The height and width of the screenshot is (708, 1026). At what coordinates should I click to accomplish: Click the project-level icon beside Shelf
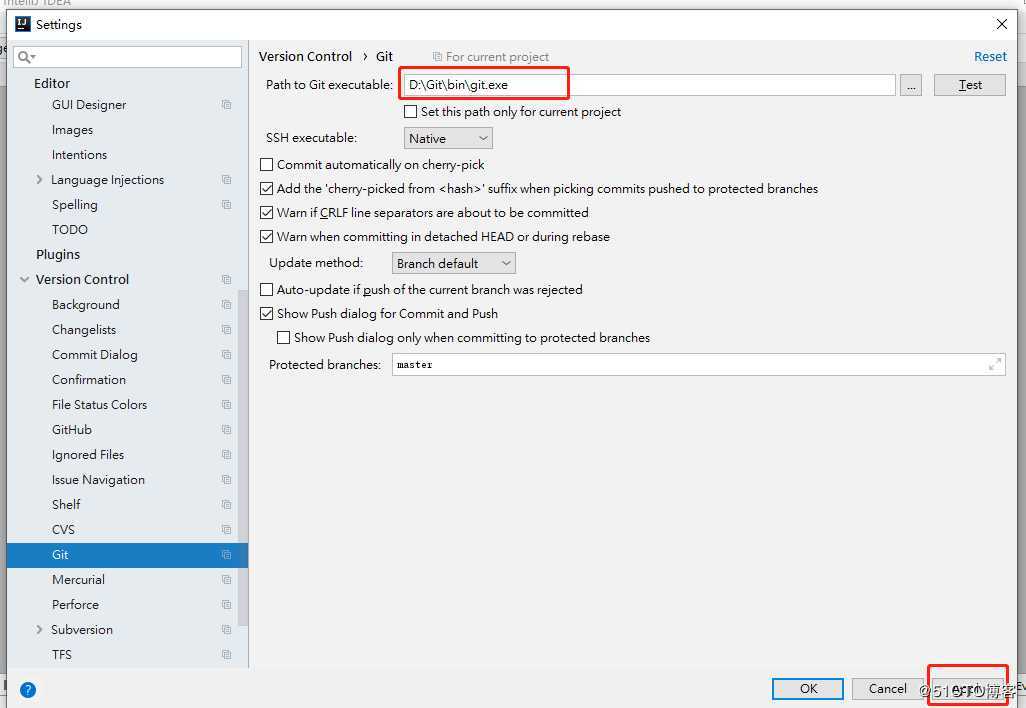pyautogui.click(x=226, y=504)
